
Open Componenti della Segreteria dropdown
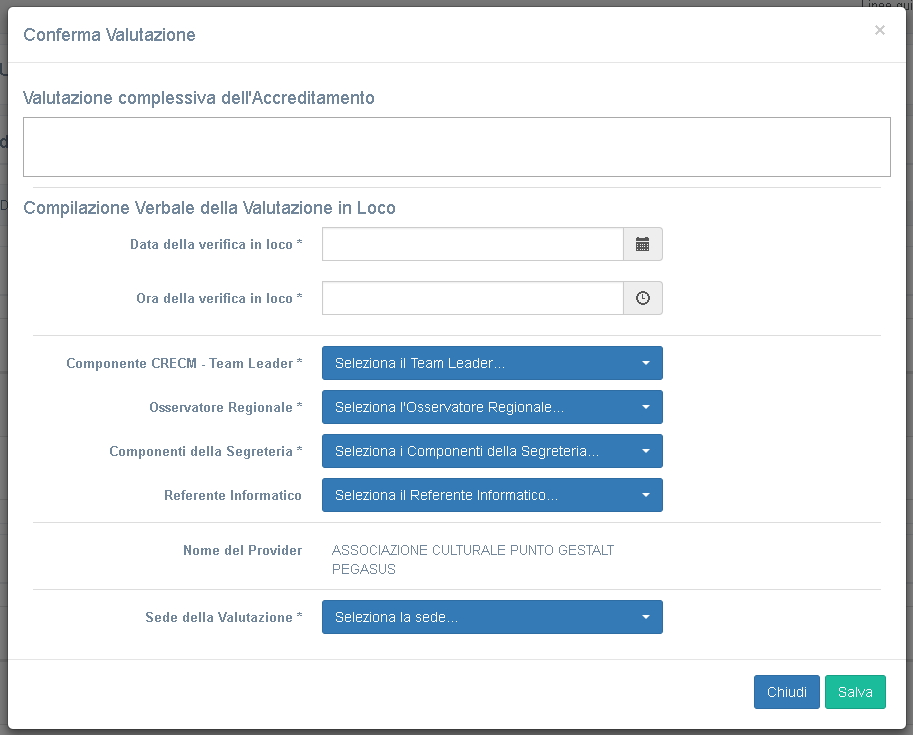click(x=492, y=451)
